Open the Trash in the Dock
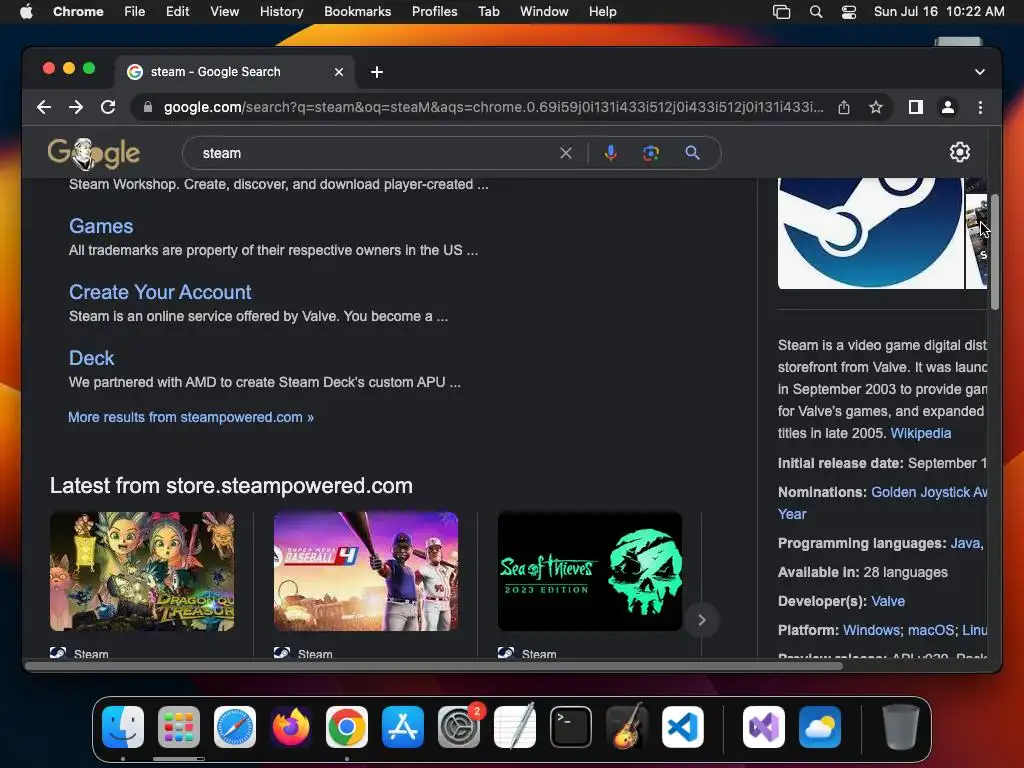 click(x=901, y=727)
